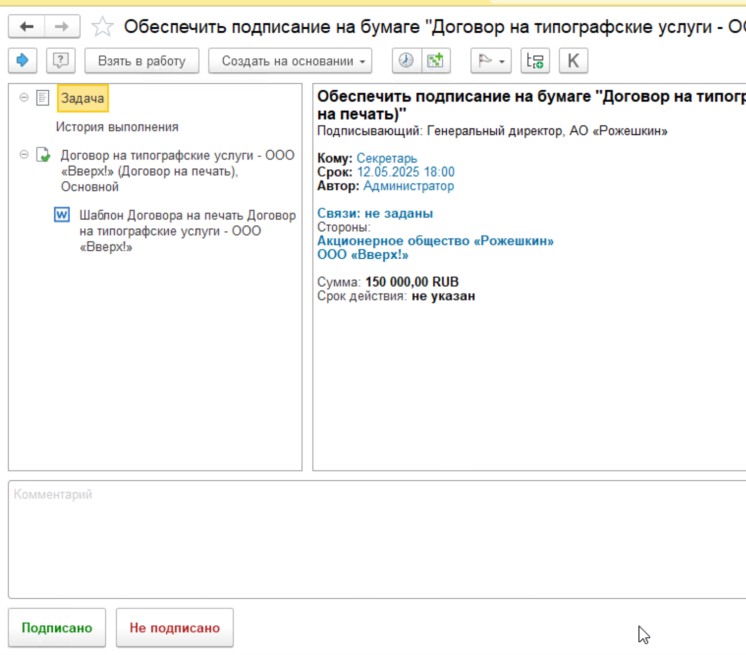Screen dimensions: 746x655
Task: Open the 'Шаблон Договора на печать' Word file
Action: (187, 230)
